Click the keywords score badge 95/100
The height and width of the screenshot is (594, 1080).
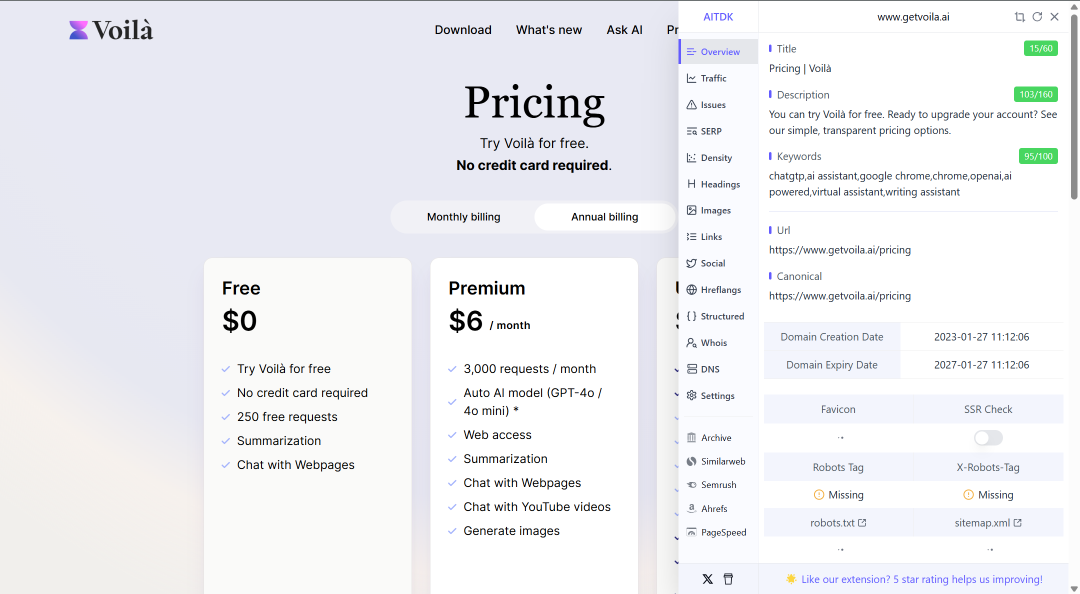1038,156
